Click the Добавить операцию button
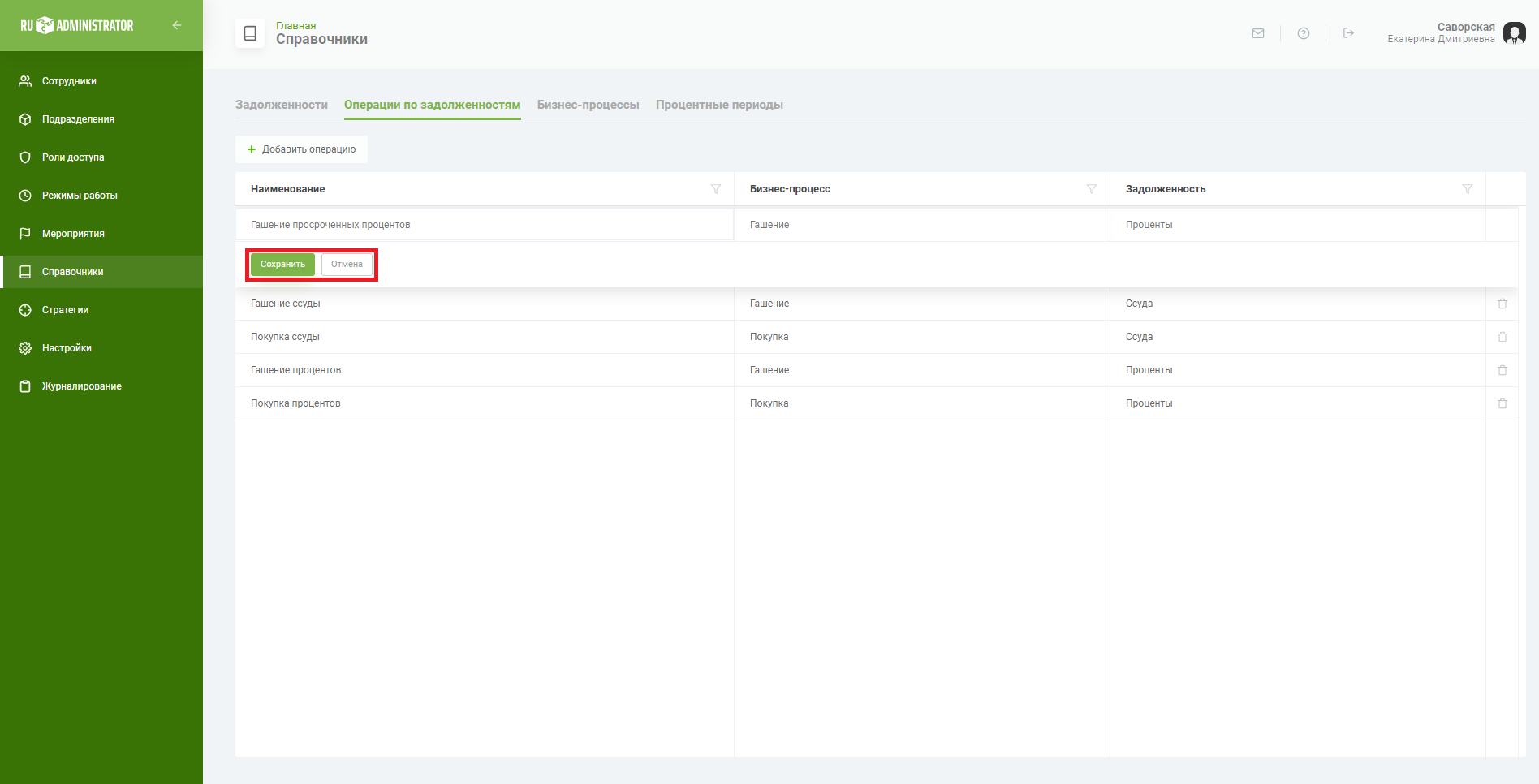This screenshot has width=1539, height=784. [301, 149]
